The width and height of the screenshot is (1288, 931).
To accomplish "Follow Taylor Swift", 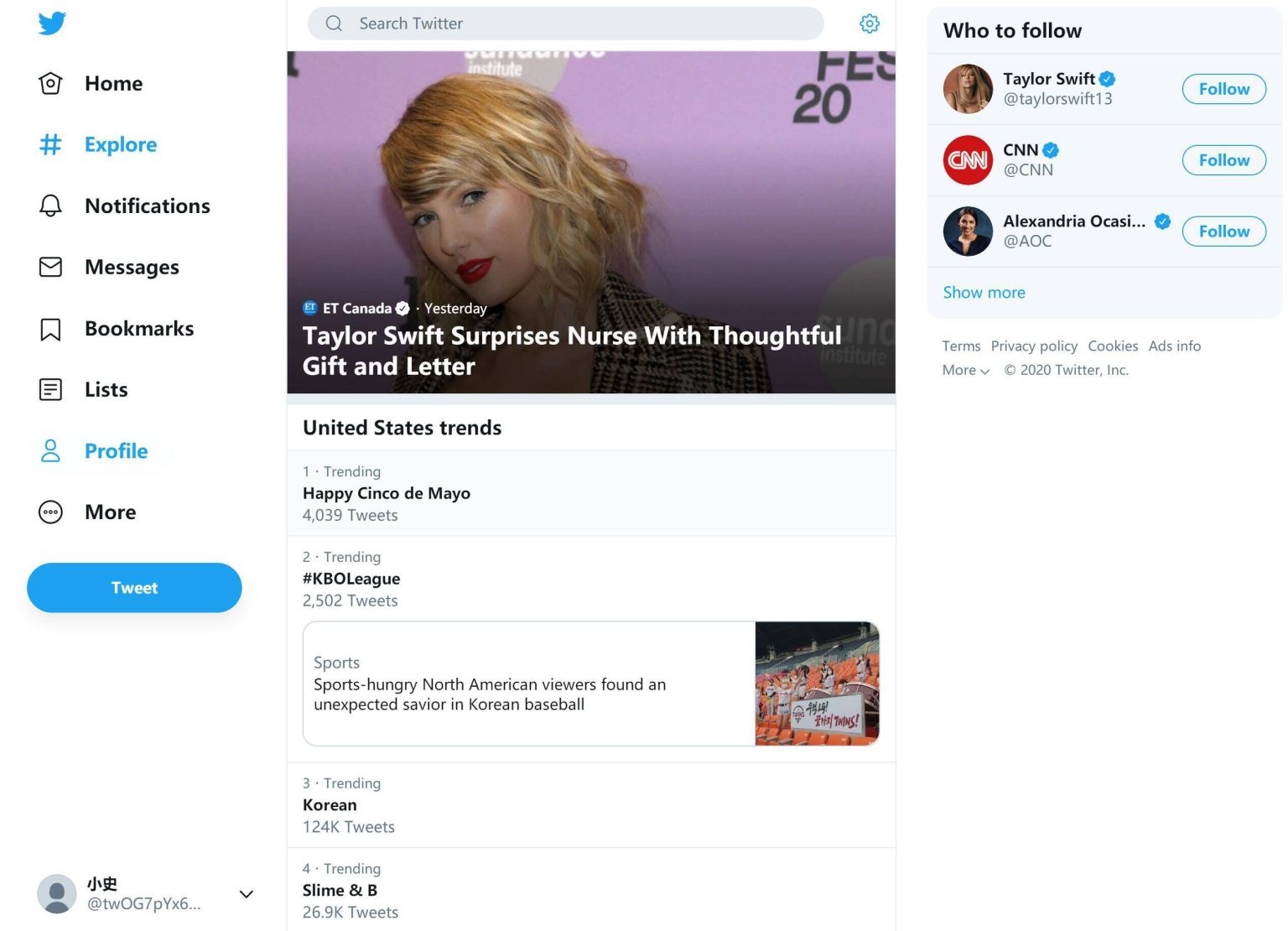I will [x=1223, y=88].
